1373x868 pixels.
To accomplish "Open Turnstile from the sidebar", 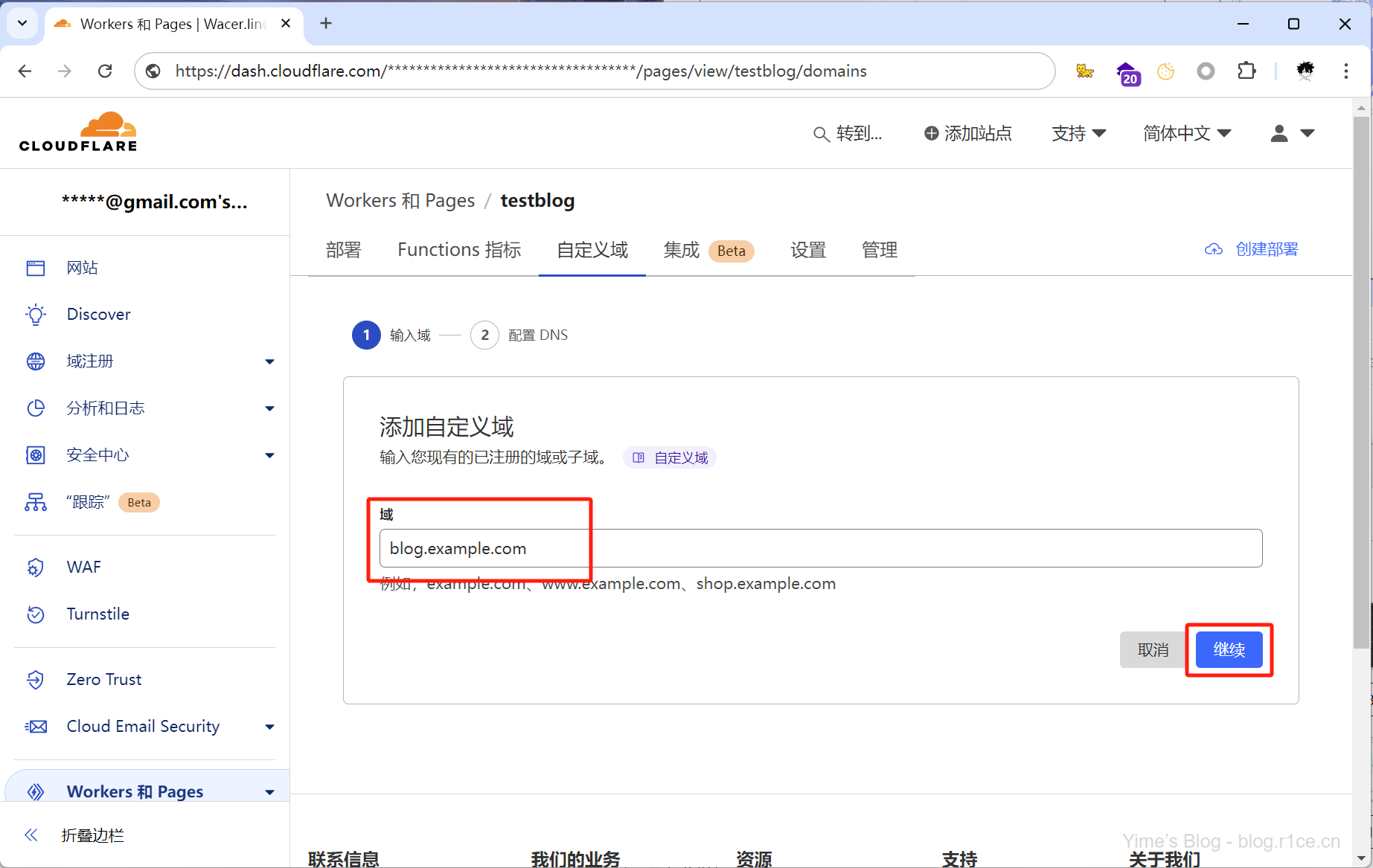I will (x=97, y=614).
